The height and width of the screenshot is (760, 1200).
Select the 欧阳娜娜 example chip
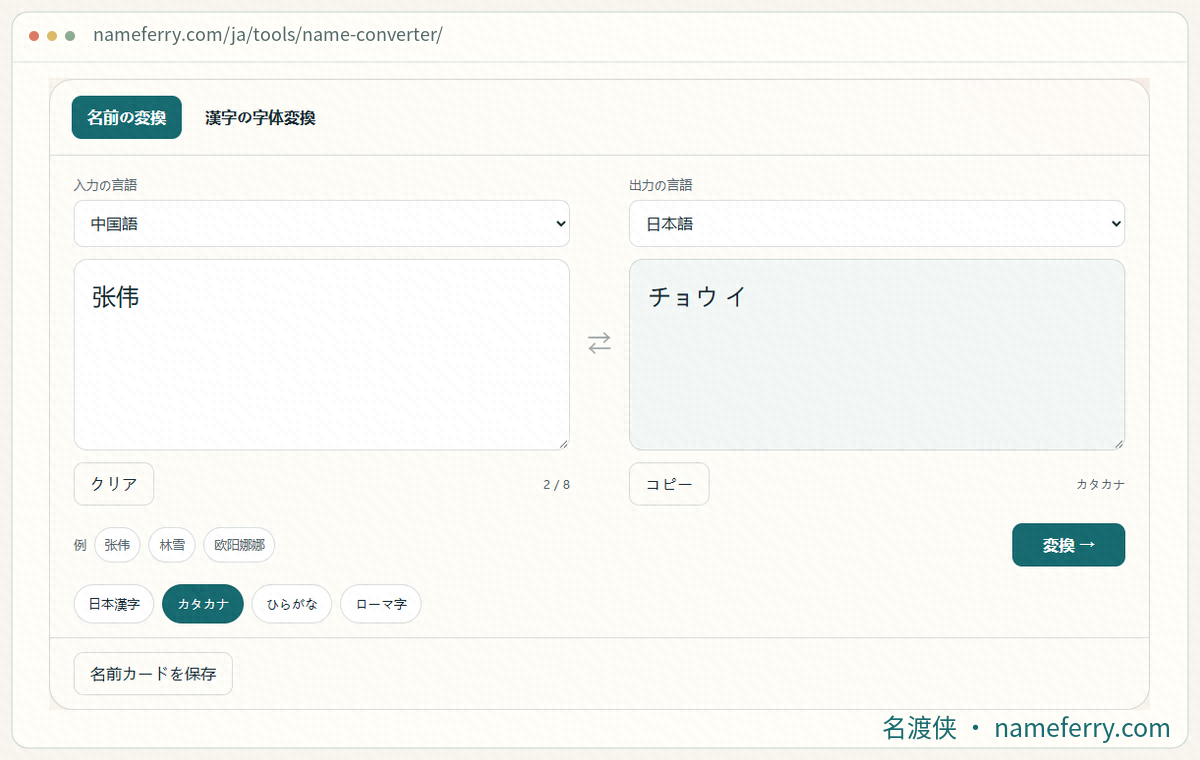pos(239,545)
